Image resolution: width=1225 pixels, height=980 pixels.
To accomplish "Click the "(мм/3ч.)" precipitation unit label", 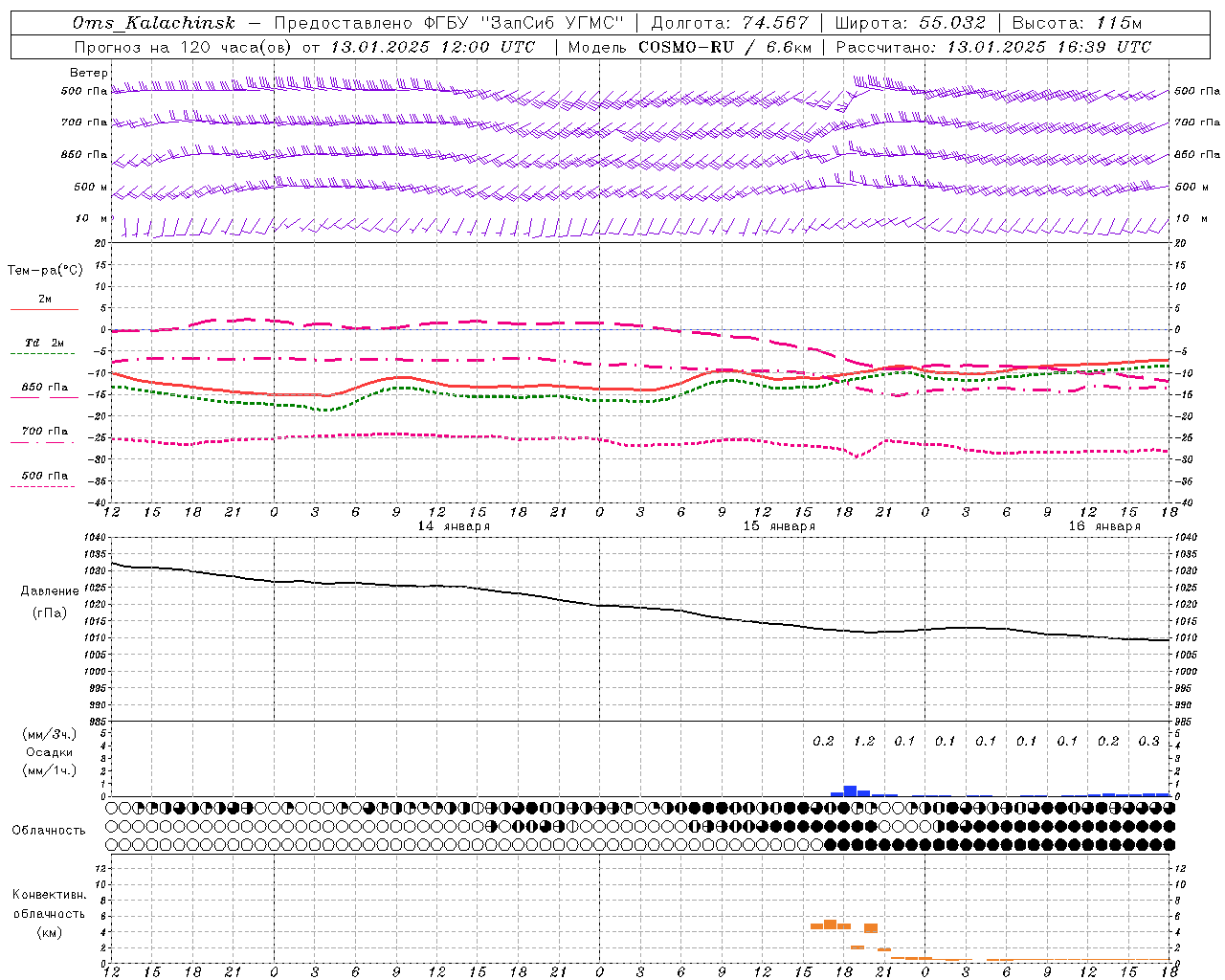I will (50, 734).
